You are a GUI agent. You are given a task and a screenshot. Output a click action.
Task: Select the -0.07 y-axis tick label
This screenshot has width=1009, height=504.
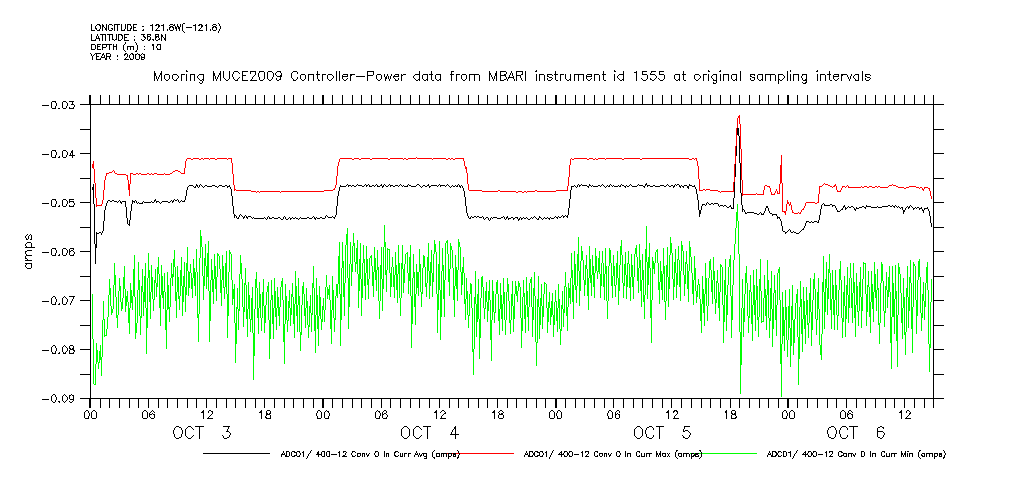click(66, 301)
